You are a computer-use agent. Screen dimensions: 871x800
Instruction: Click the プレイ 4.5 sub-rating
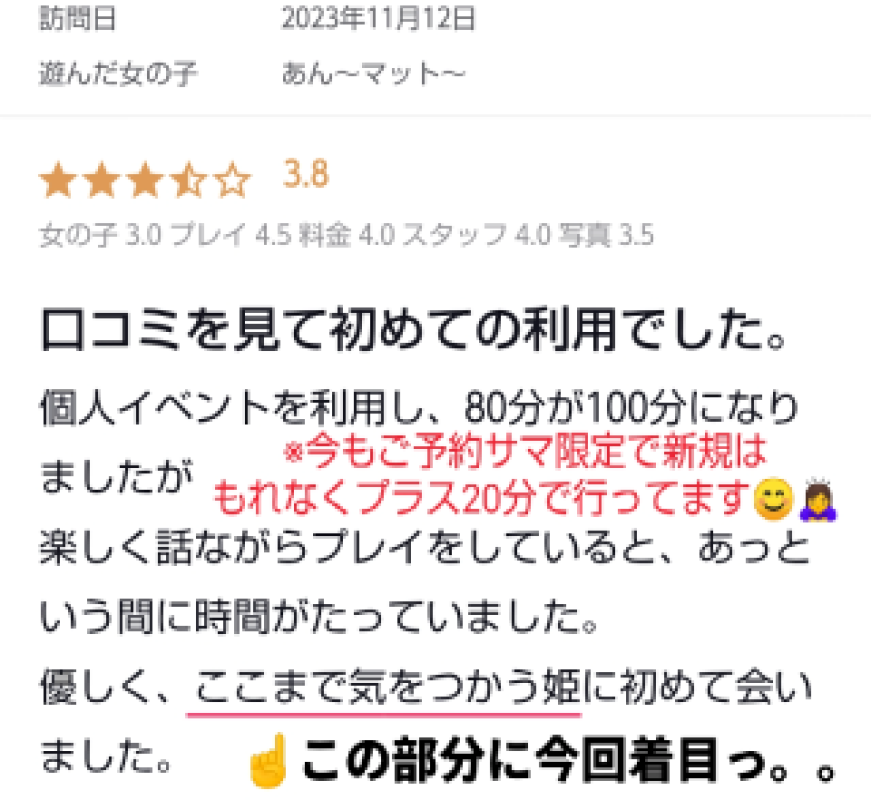pyautogui.click(x=231, y=235)
